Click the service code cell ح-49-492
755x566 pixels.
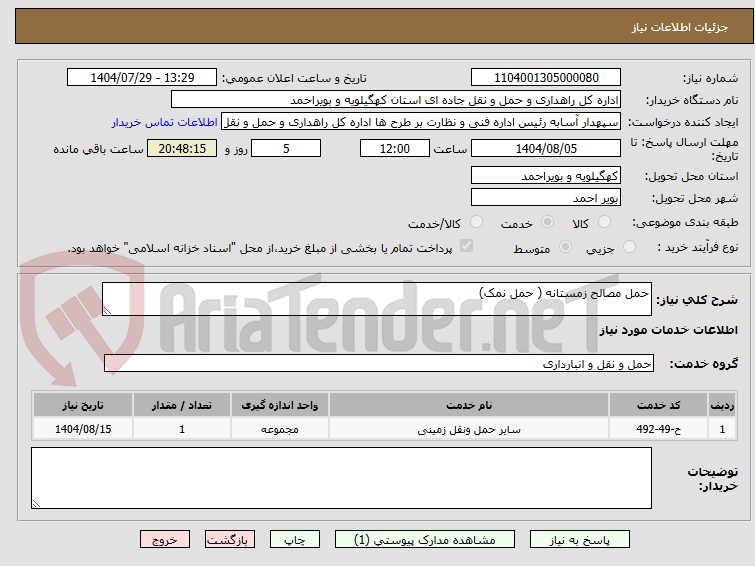(658, 429)
